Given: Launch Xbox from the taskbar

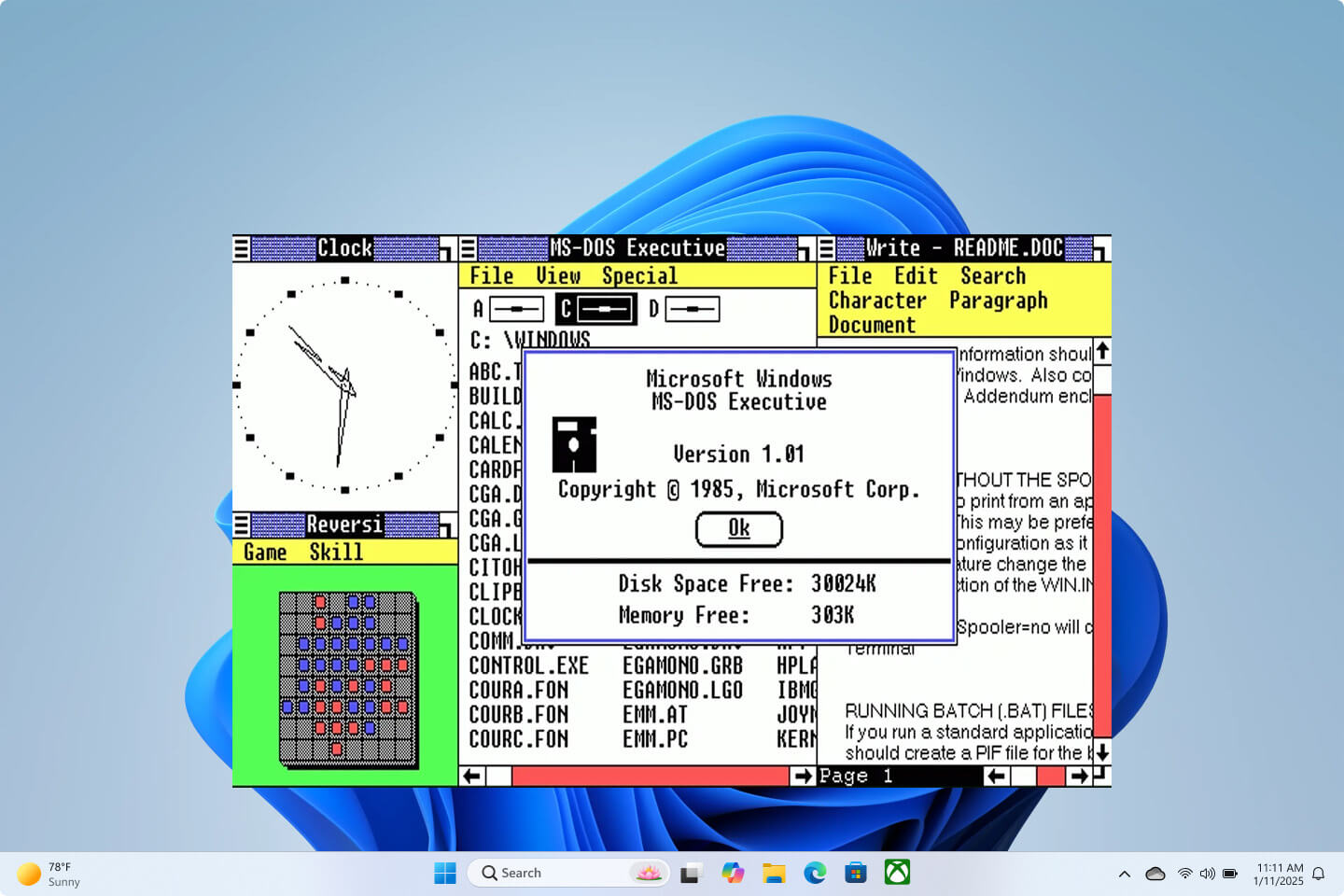Looking at the screenshot, I should pos(897,873).
